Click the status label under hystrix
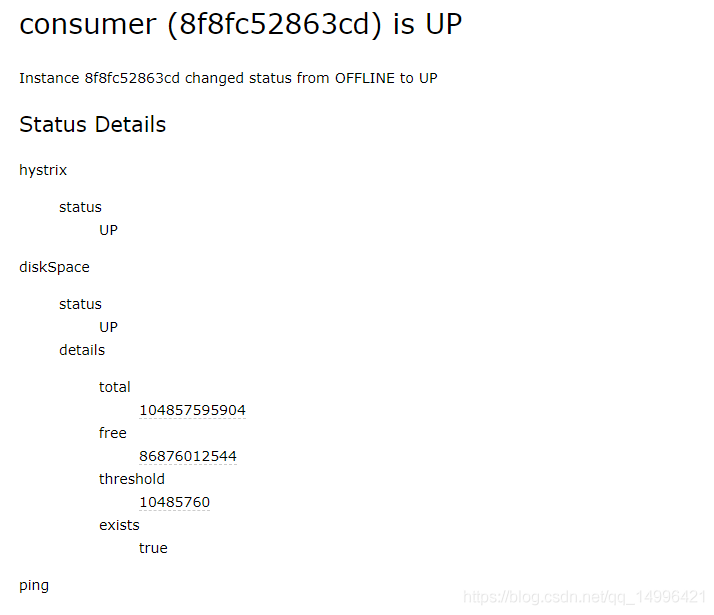 [x=80, y=207]
